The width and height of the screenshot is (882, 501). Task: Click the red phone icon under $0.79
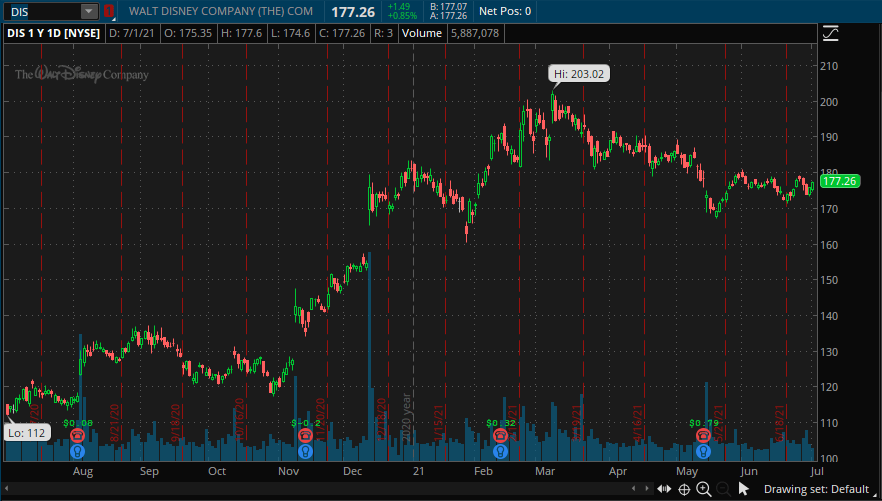[703, 435]
